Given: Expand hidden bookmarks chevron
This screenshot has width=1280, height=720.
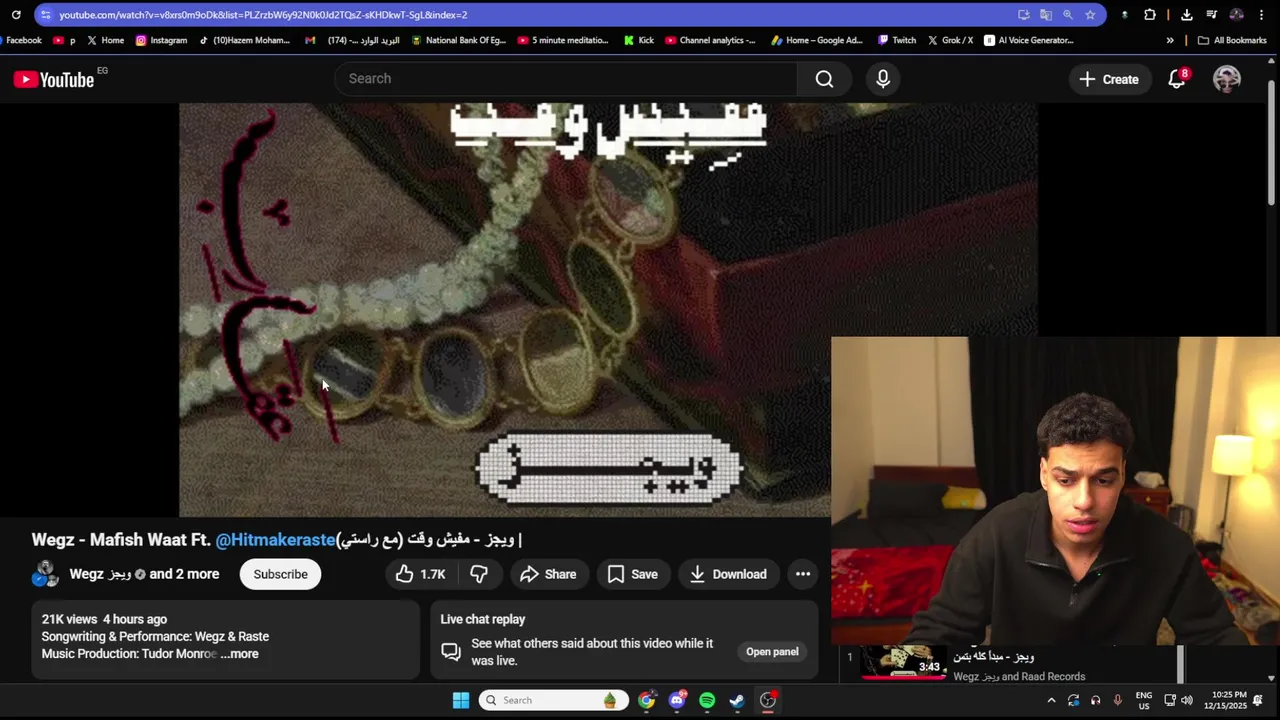Looking at the screenshot, I should point(1170,40).
